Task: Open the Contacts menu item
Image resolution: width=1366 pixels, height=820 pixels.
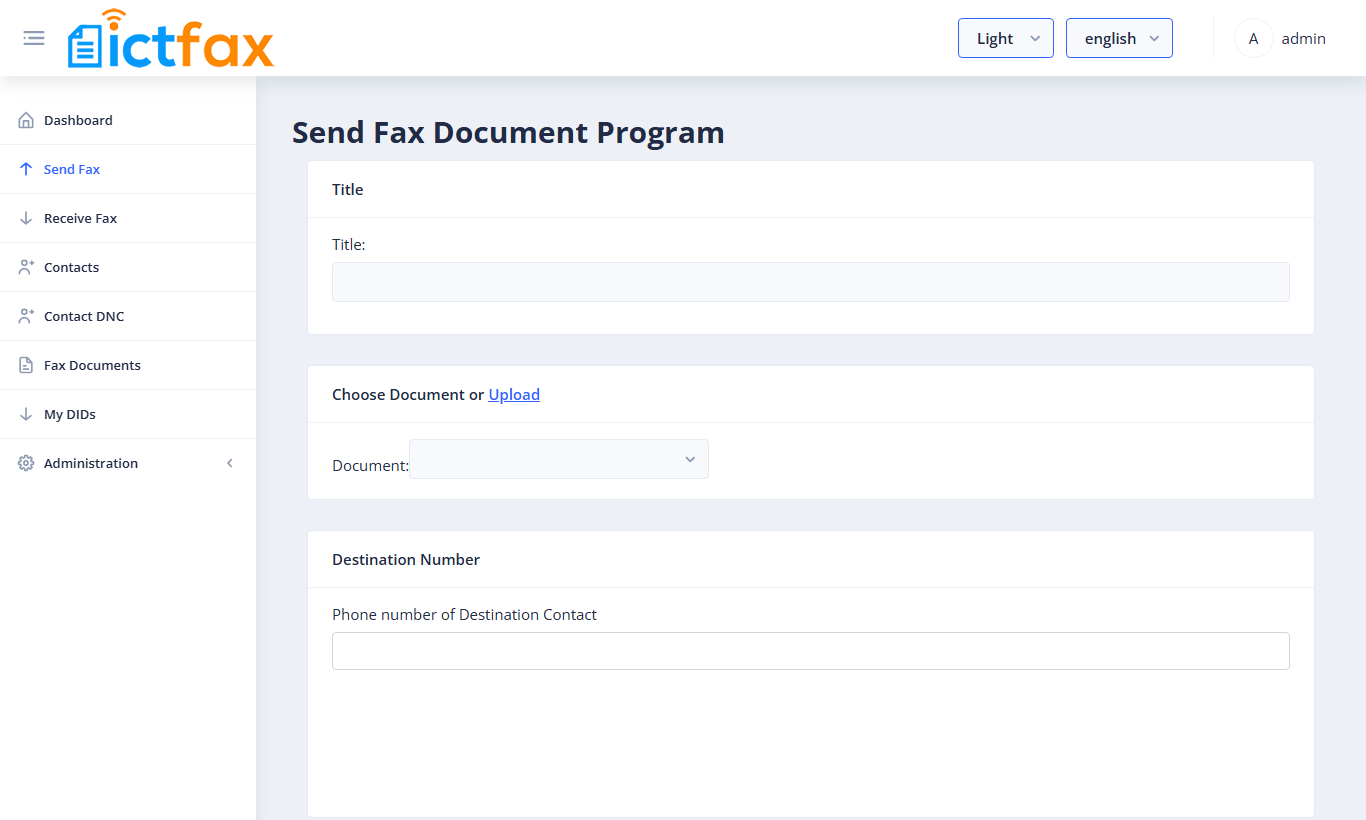Action: 128,267
